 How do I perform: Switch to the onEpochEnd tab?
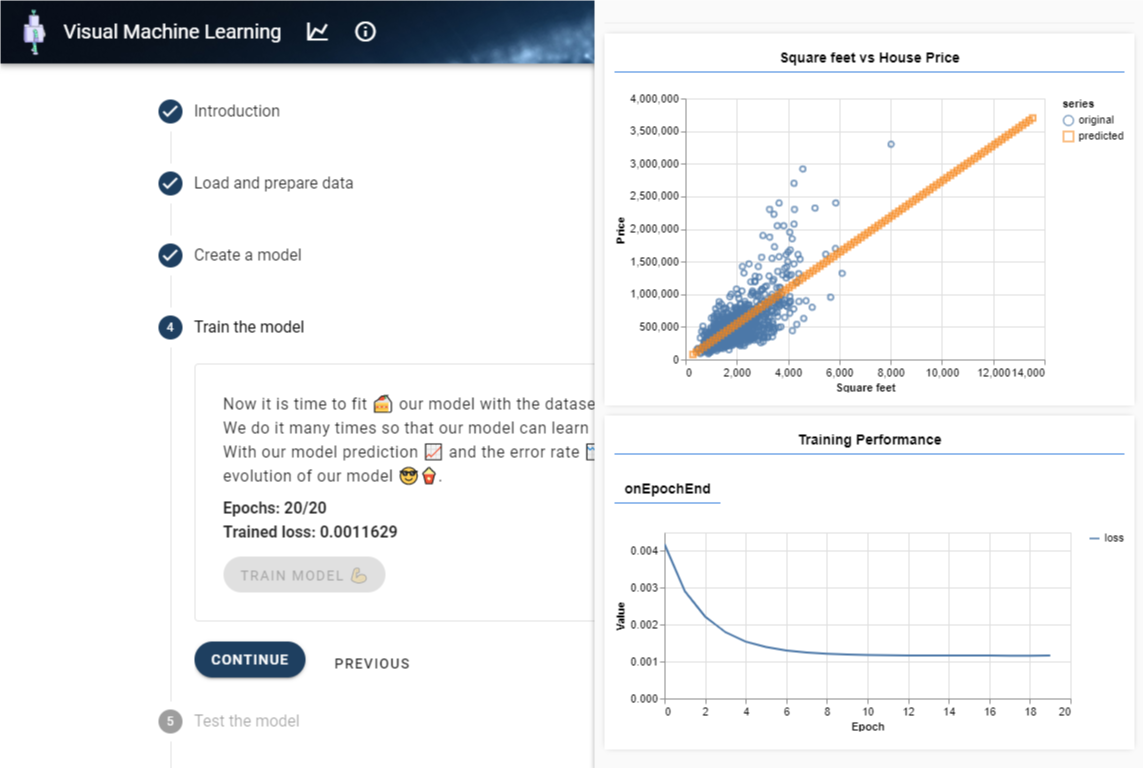click(x=666, y=488)
